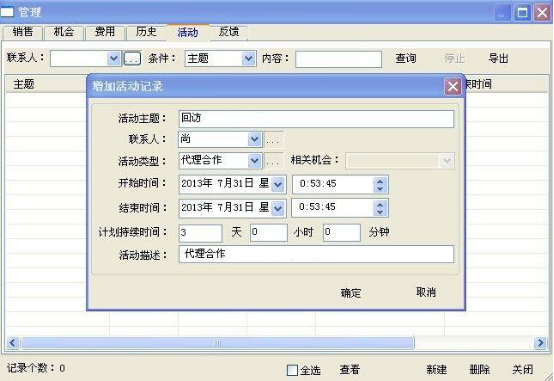The image size is (554, 381).
Task: Click the 活动 tab
Action: tap(188, 33)
